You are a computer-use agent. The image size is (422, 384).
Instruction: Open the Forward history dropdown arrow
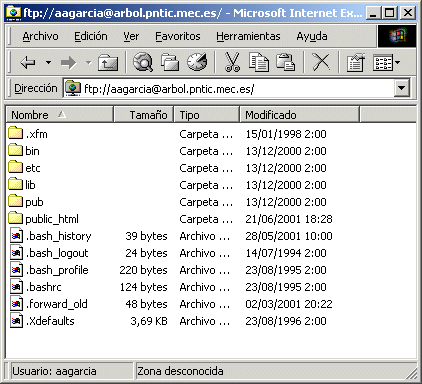[x=89, y=62]
